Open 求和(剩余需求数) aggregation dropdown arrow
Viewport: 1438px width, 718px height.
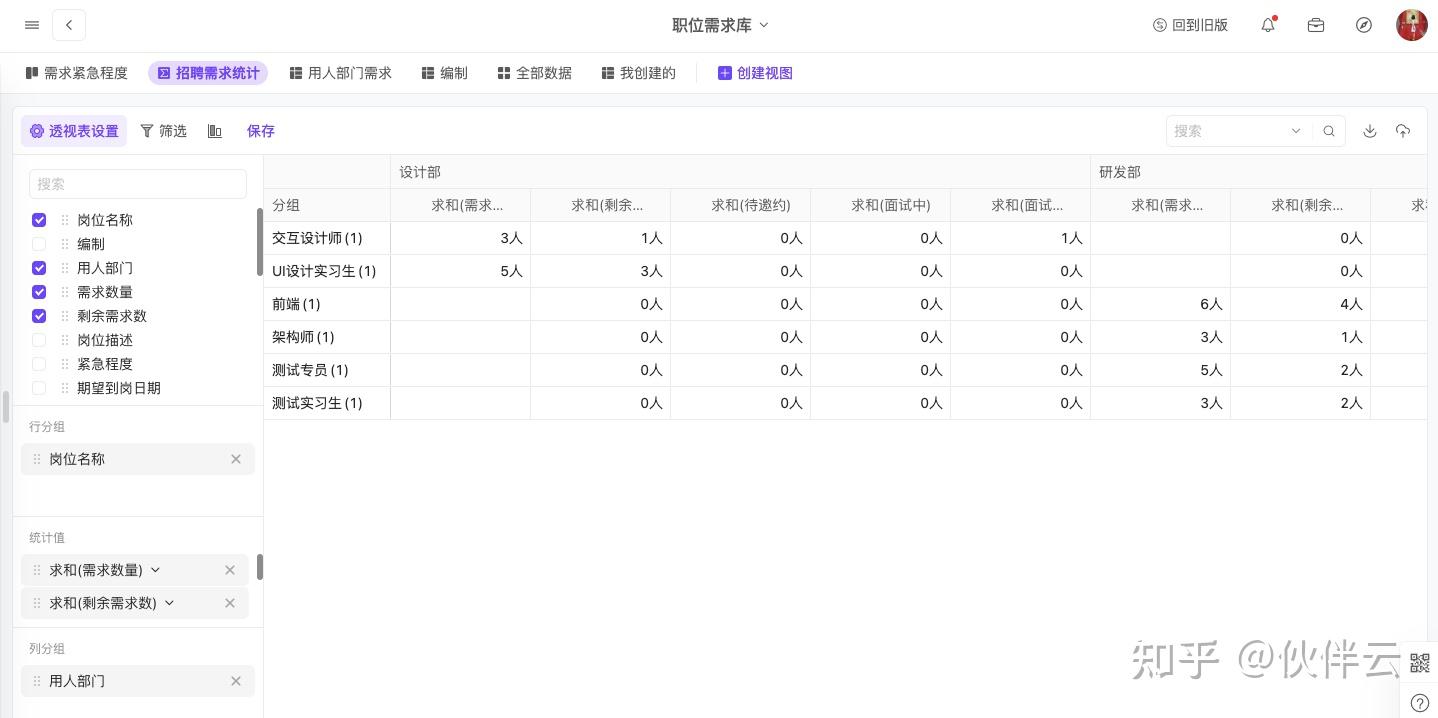pyautogui.click(x=169, y=603)
